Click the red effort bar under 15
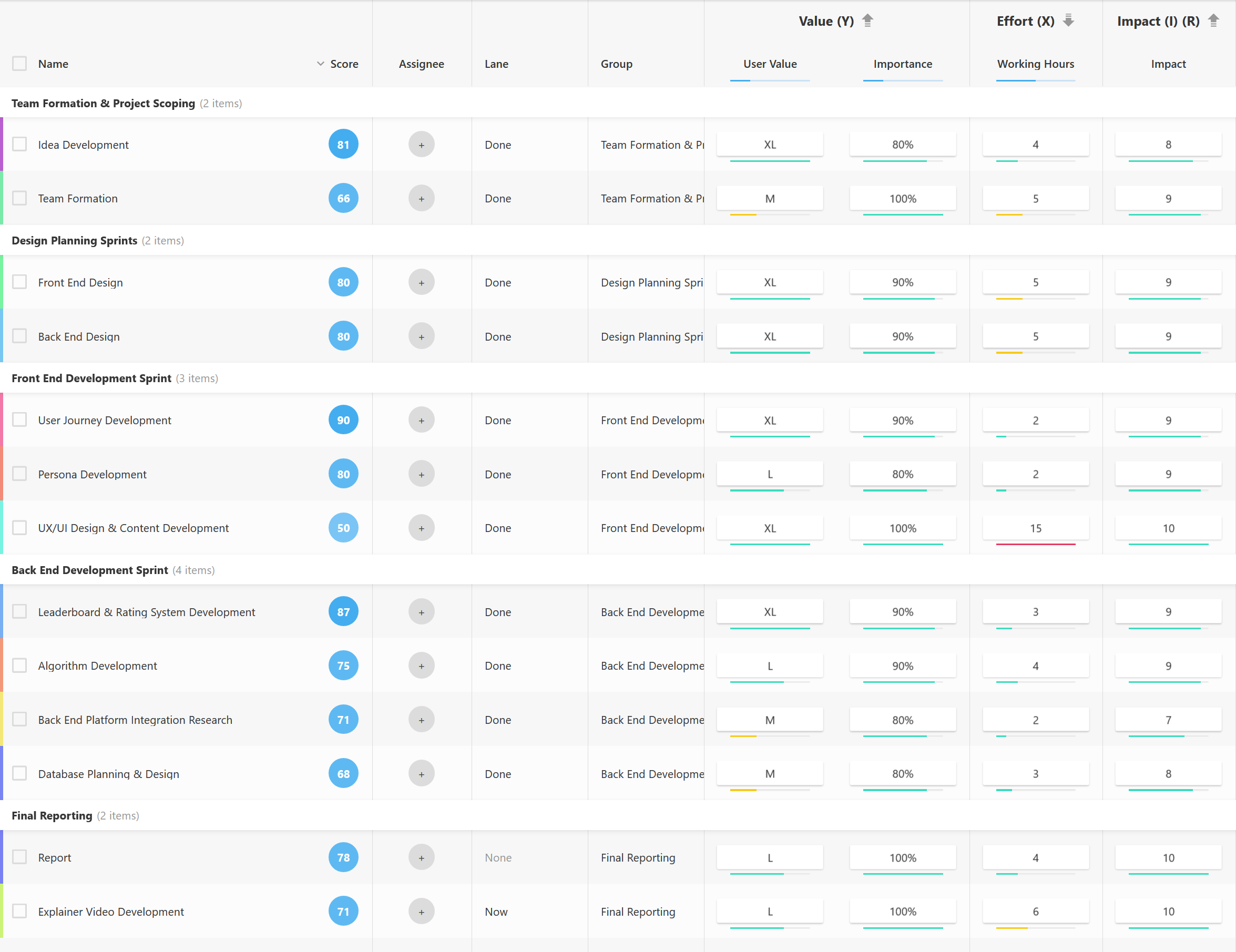1236x952 pixels. click(x=1035, y=544)
